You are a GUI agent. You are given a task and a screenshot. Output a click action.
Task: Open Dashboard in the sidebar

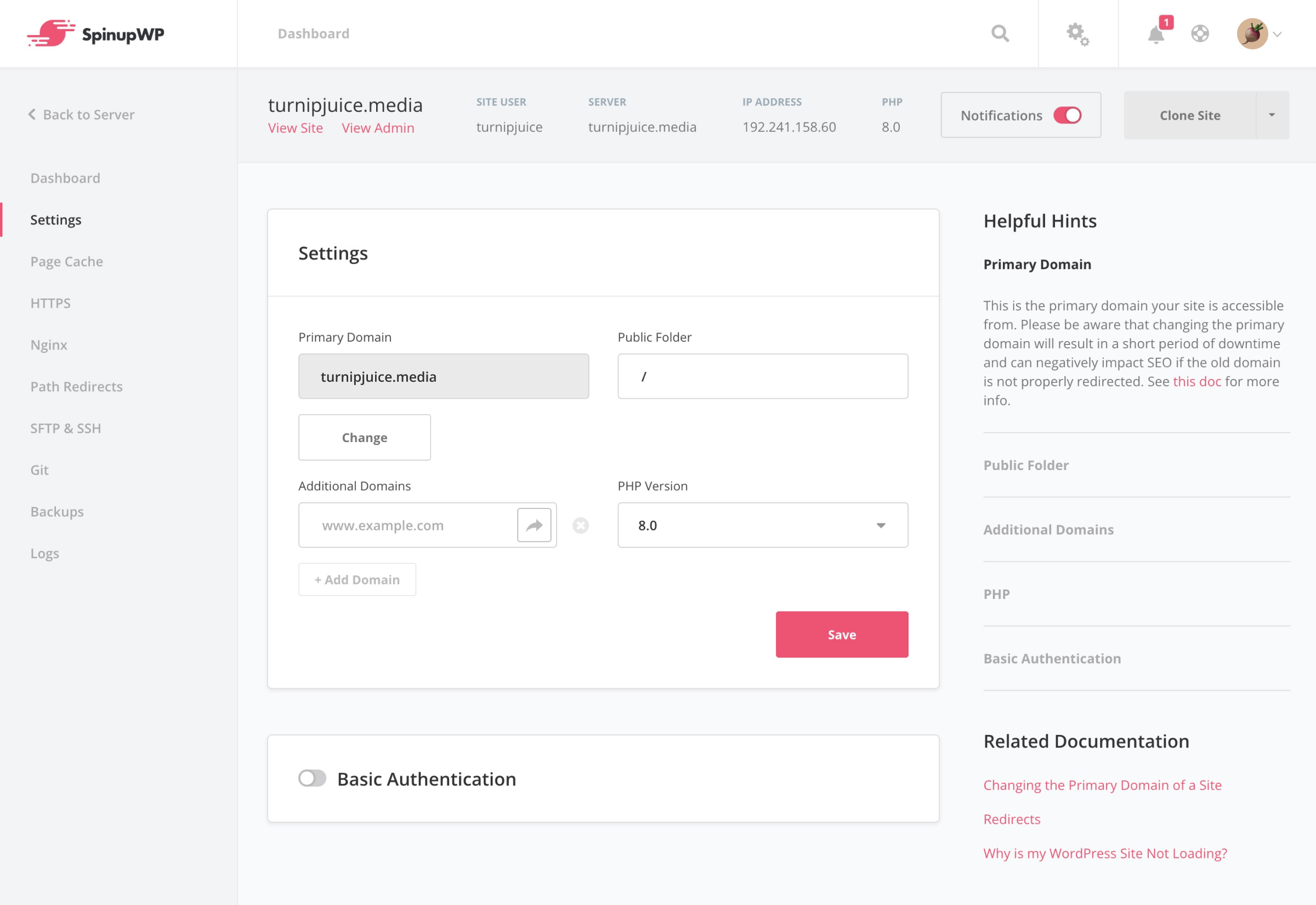(65, 178)
